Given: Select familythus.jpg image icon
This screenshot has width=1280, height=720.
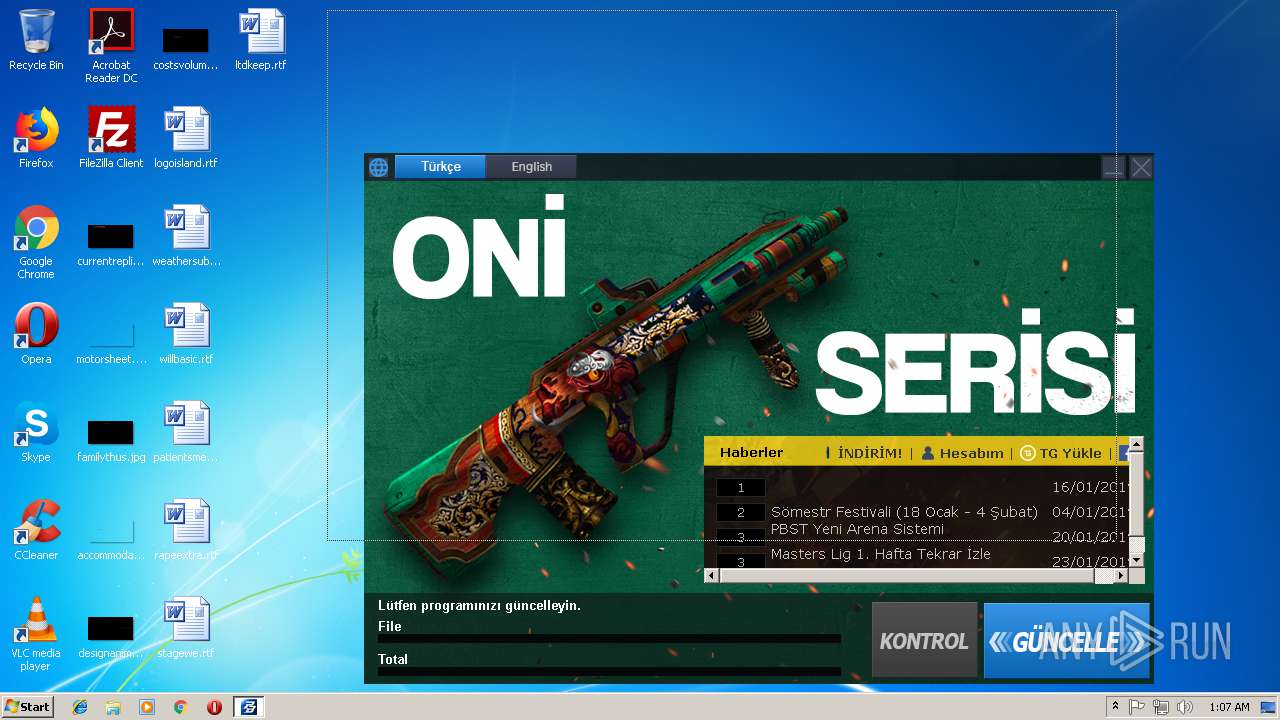Looking at the screenshot, I should point(111,440).
